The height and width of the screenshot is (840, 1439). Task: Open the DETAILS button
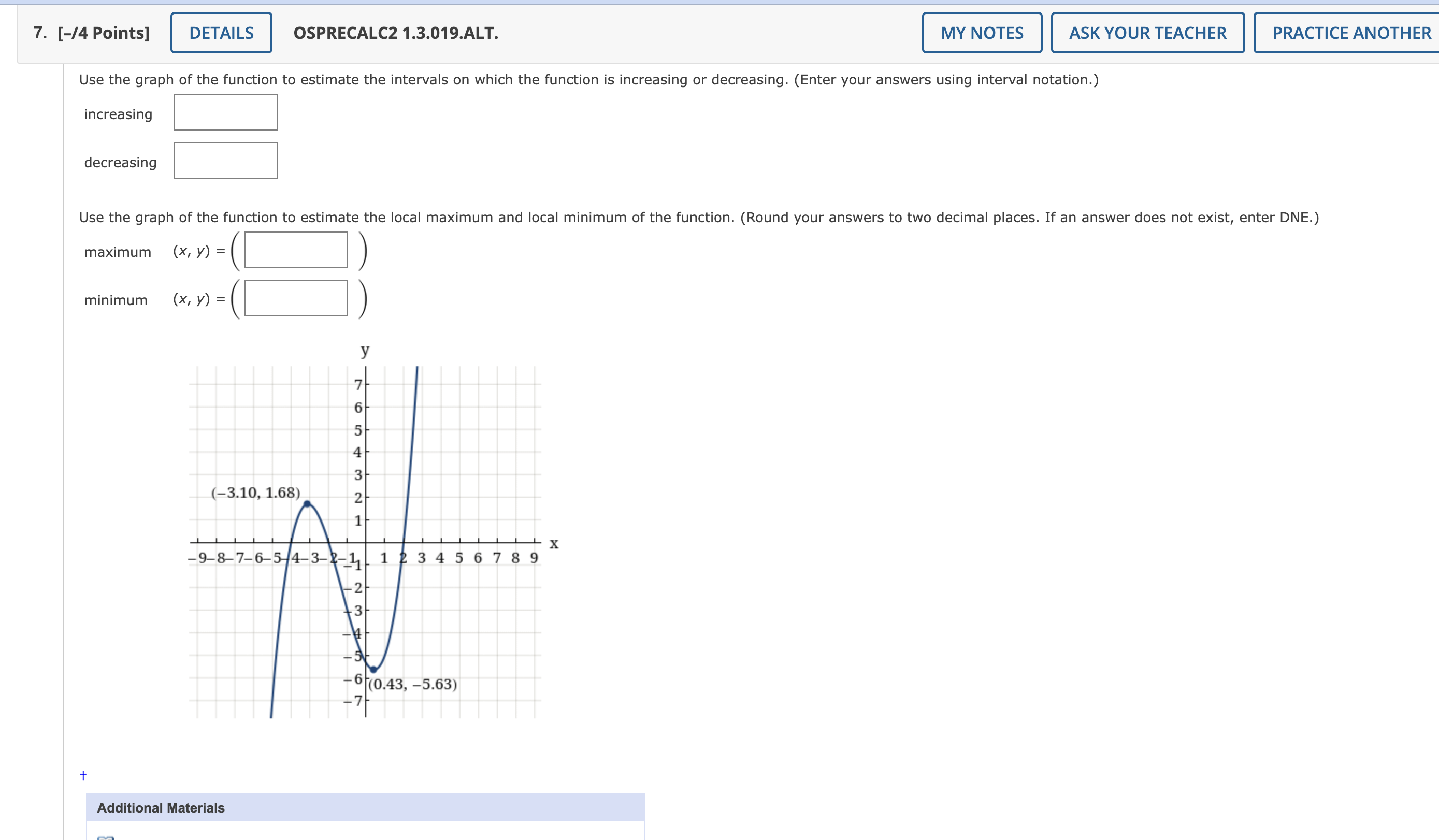(x=221, y=33)
